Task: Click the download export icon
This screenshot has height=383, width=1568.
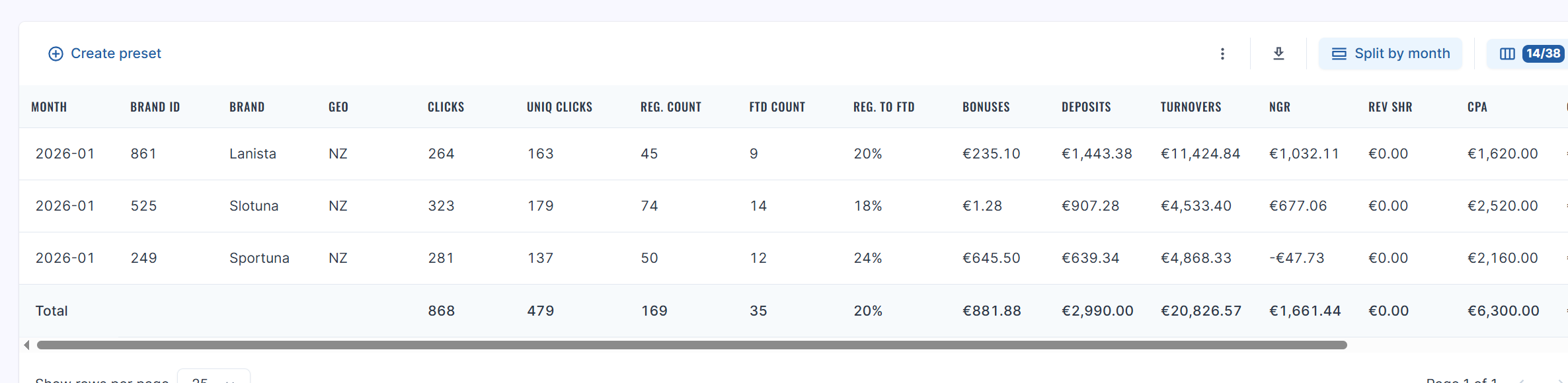Action: tap(1278, 53)
